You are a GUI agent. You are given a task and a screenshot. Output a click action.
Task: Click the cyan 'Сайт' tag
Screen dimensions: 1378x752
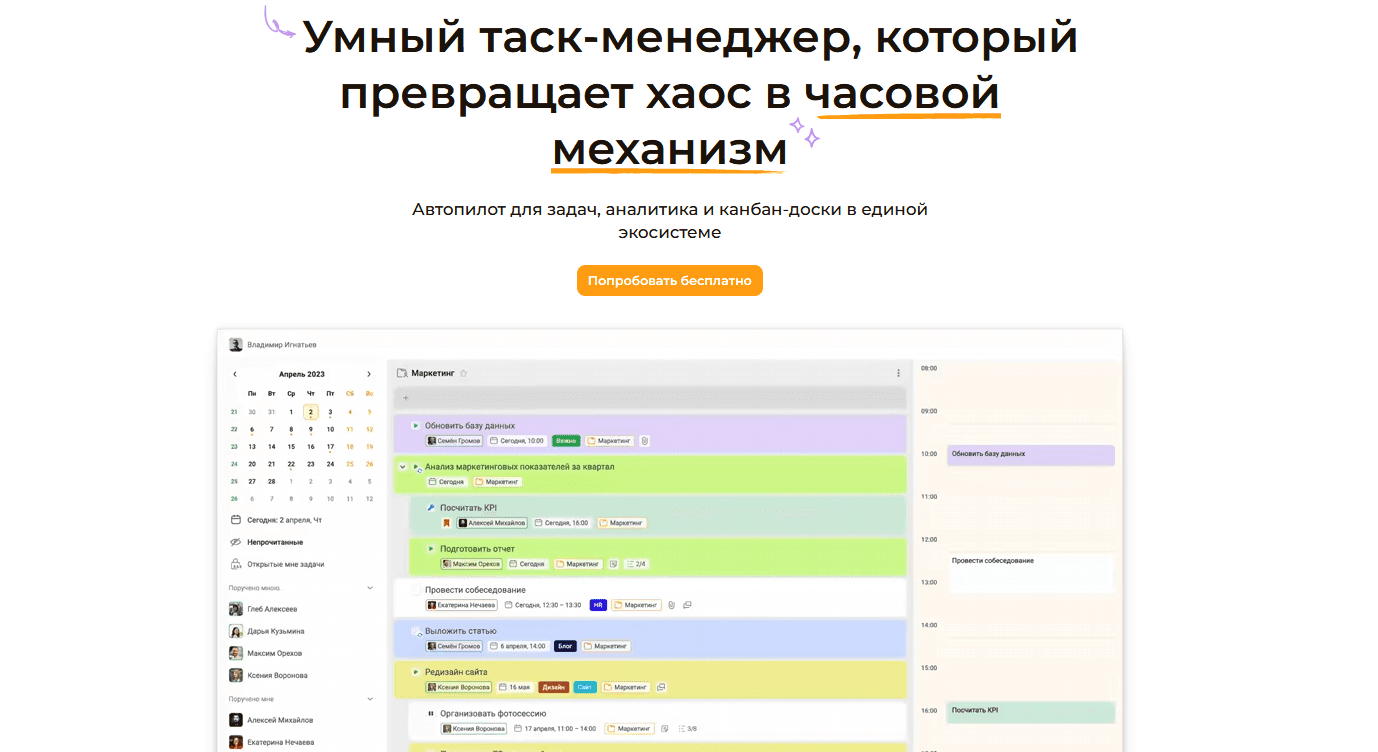pyautogui.click(x=585, y=687)
